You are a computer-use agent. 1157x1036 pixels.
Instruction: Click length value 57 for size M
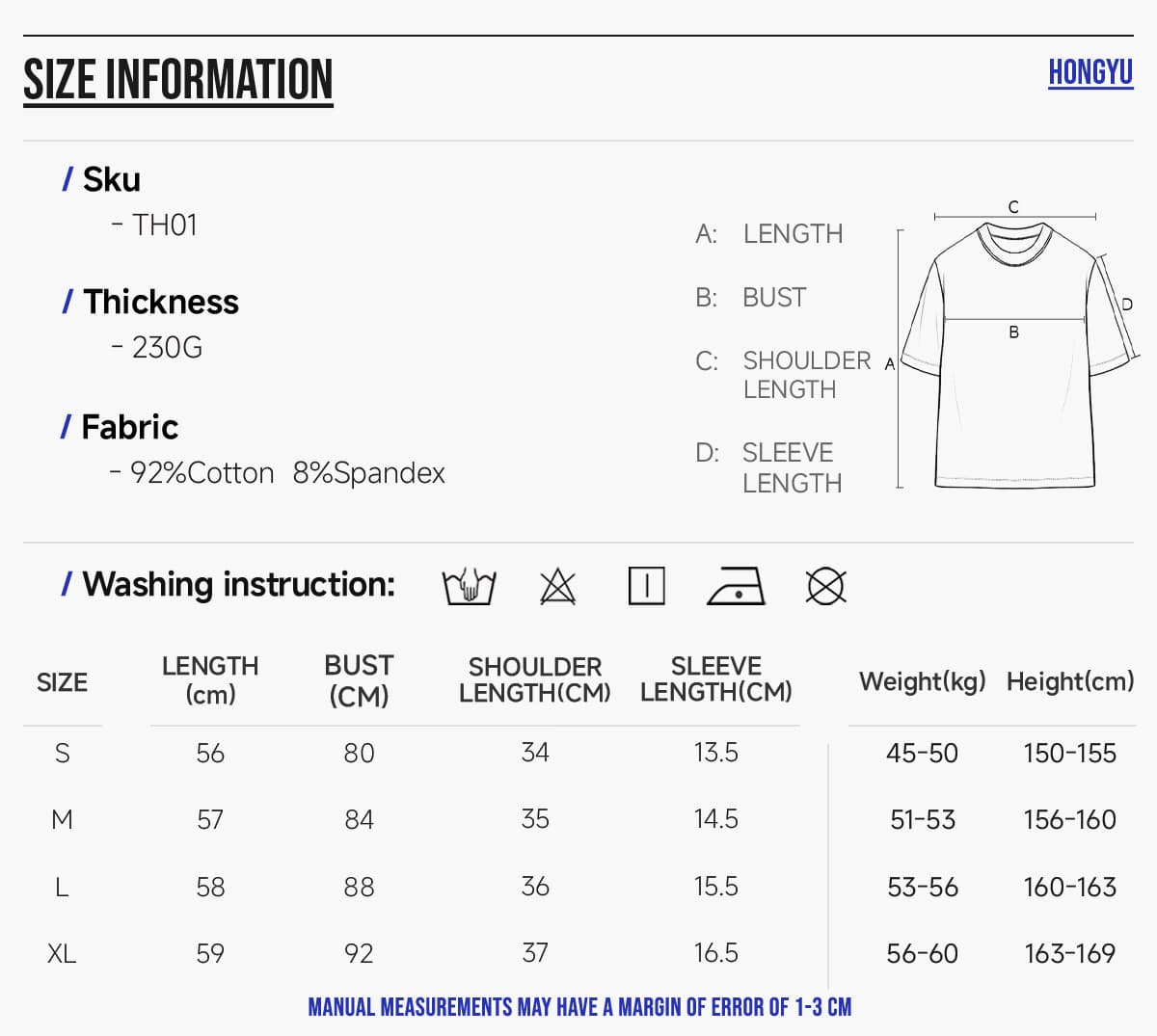click(210, 819)
